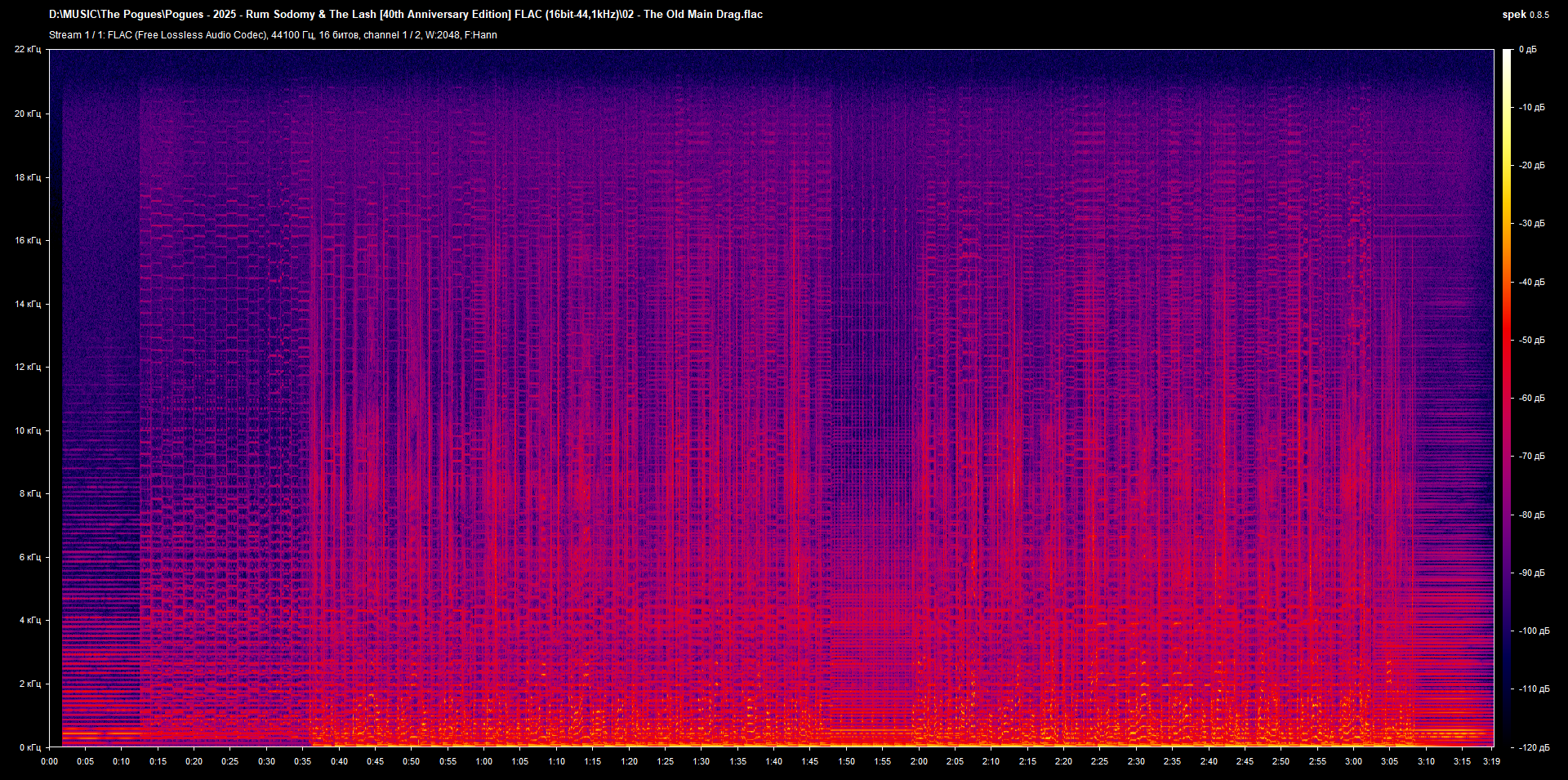Viewport: 1568px width, 780px height.
Task: Click the -110 дБ level label
Action: [1535, 689]
